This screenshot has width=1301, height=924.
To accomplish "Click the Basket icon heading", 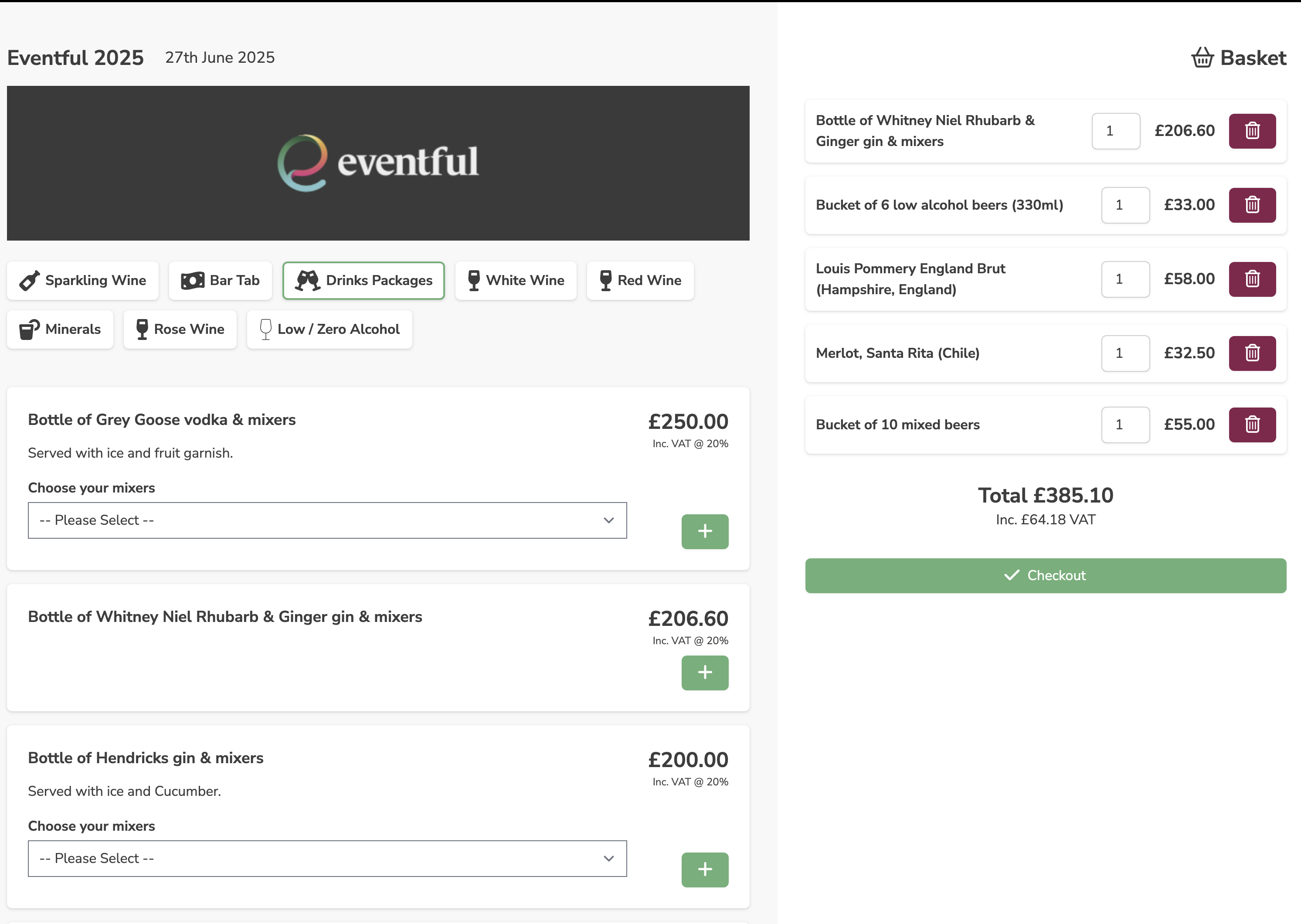I will coord(1238,58).
